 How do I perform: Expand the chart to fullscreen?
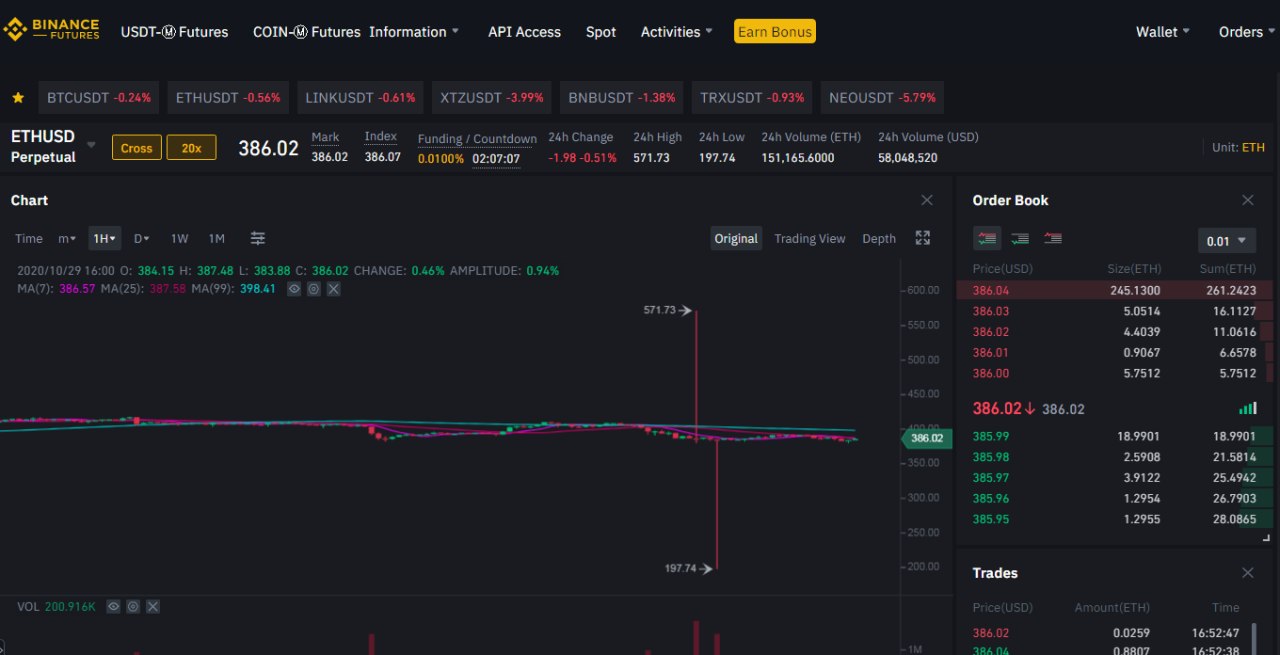point(923,238)
